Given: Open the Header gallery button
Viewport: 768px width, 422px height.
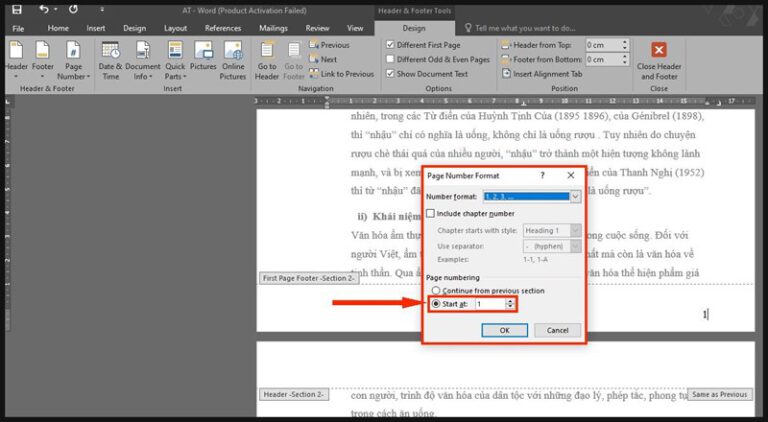Looking at the screenshot, I should click(16, 61).
